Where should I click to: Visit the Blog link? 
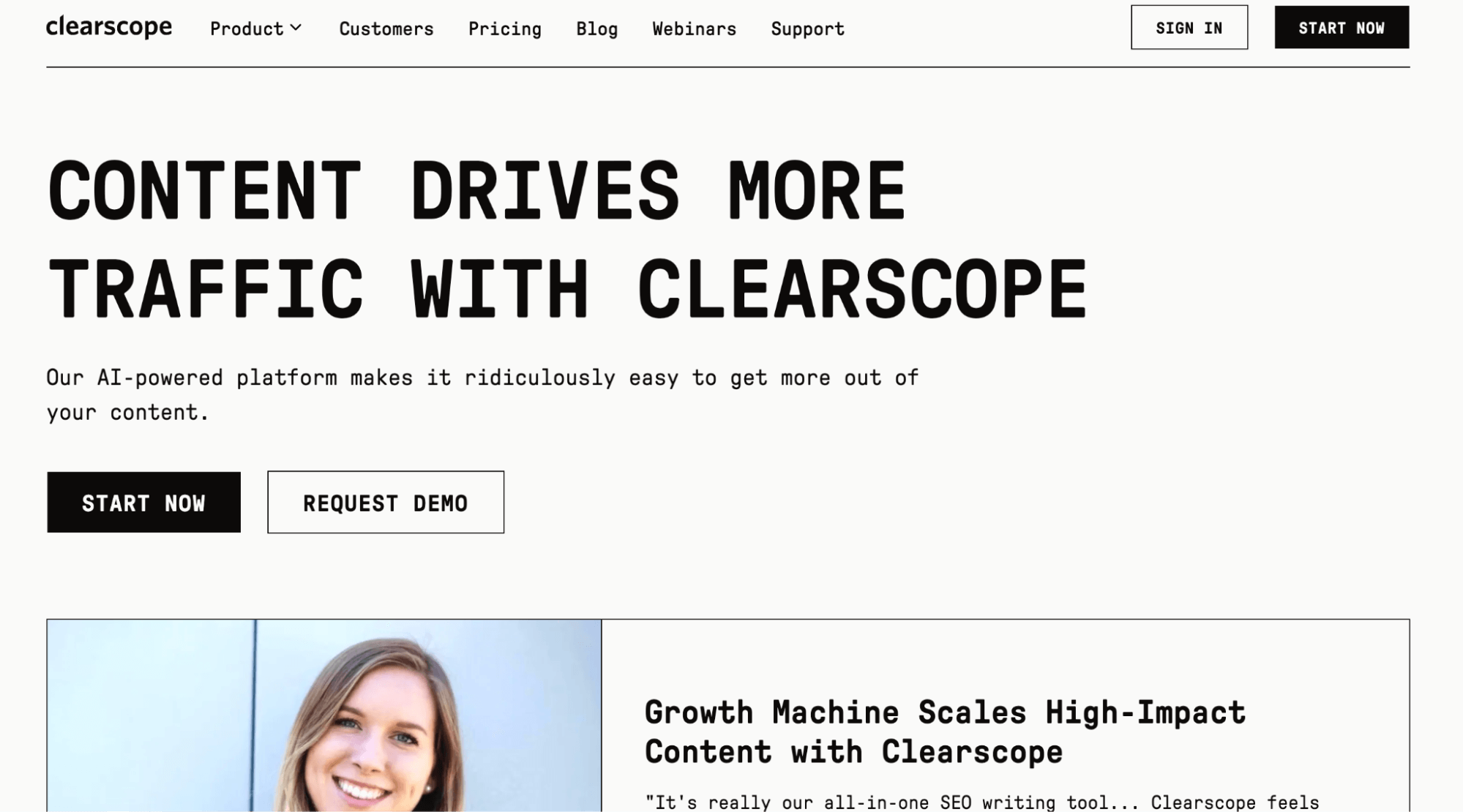(596, 29)
